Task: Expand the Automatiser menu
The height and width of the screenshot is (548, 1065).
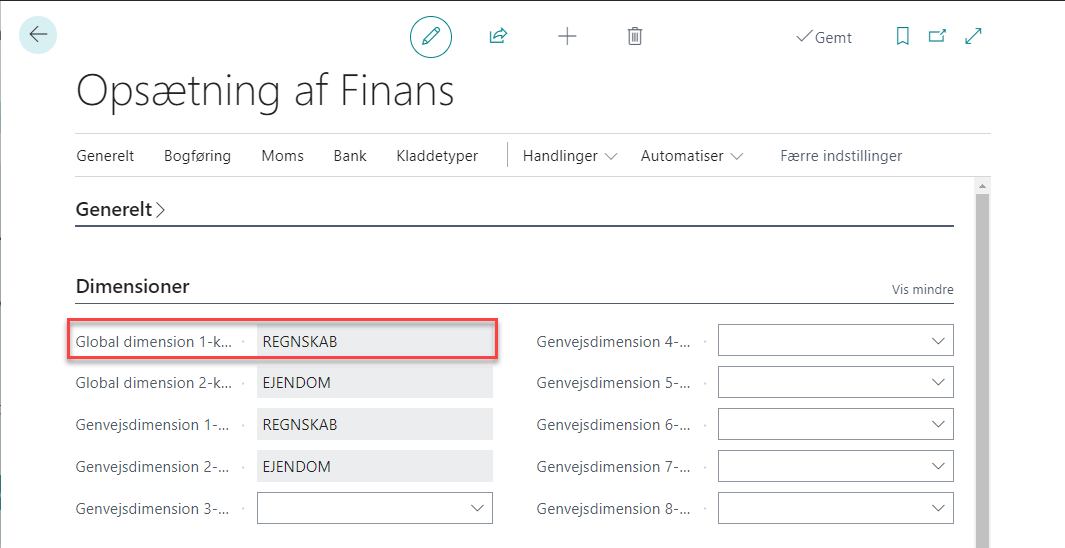Action: pos(691,156)
